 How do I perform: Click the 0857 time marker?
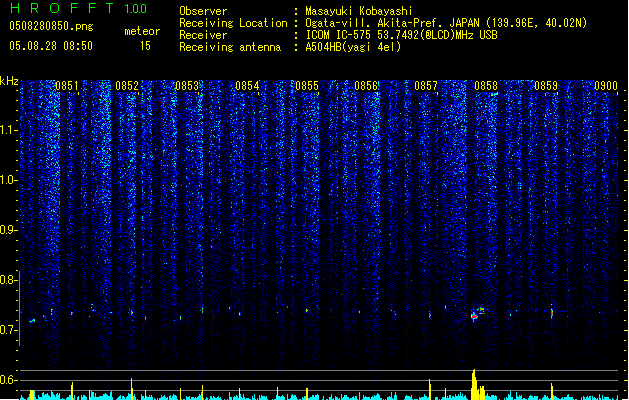pos(426,86)
